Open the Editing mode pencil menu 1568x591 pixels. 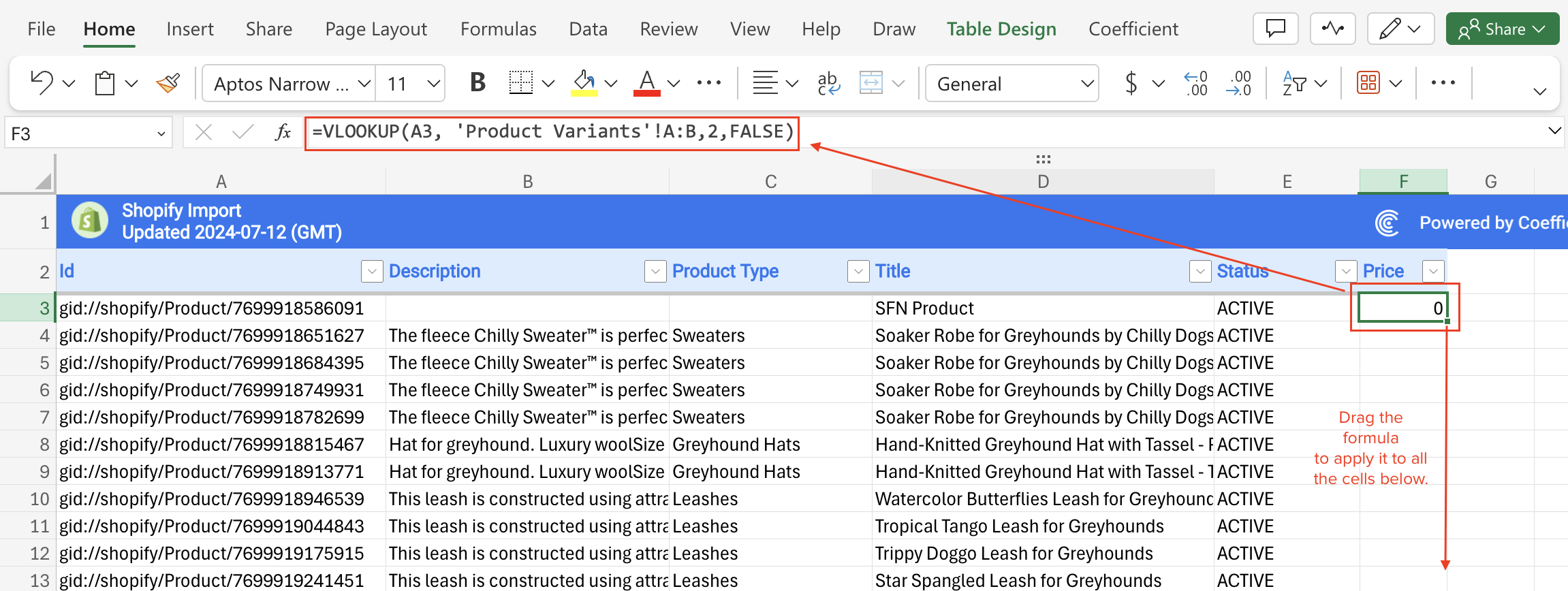click(1400, 29)
